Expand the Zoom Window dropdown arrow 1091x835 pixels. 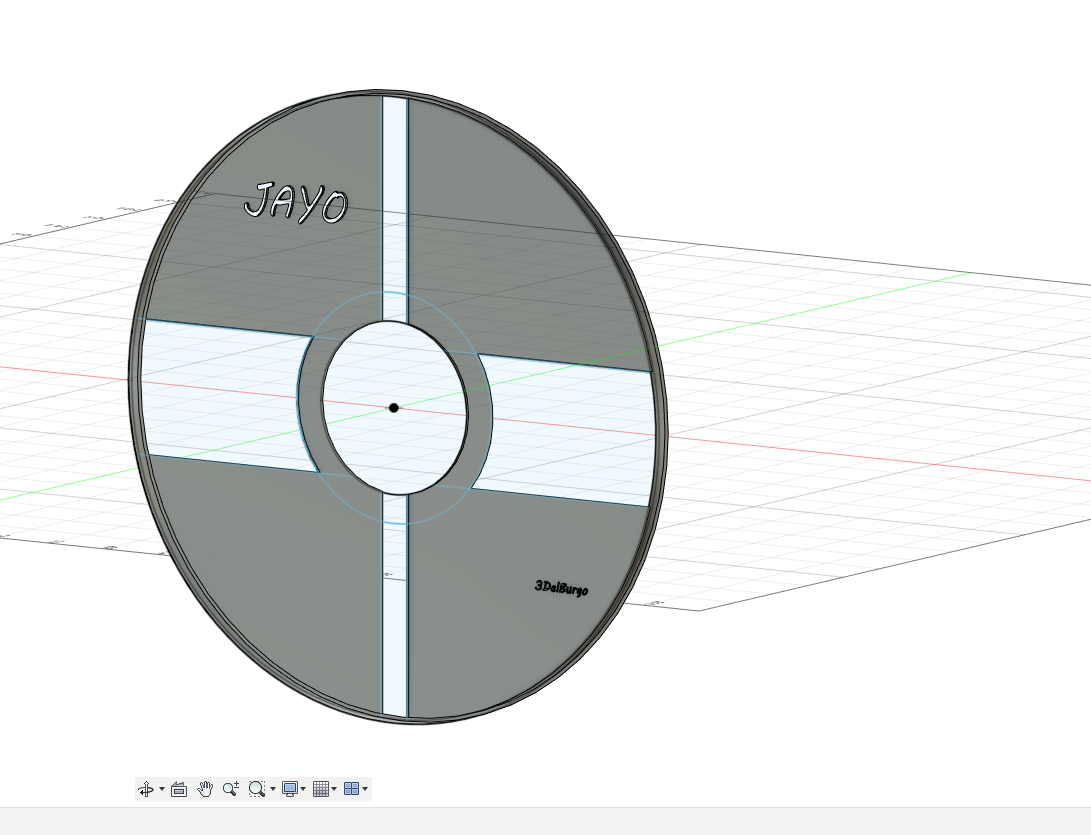[273, 789]
